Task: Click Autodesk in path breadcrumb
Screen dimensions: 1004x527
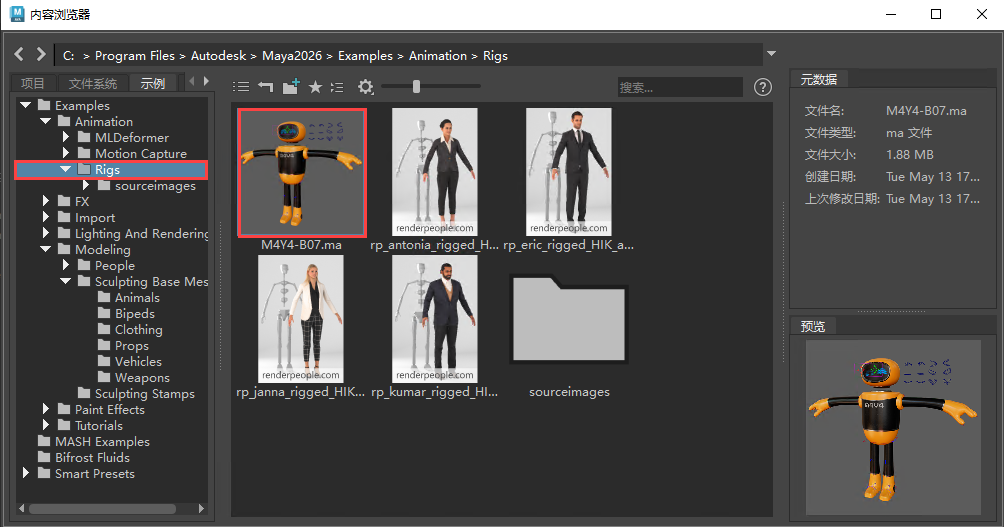Action: [x=218, y=56]
